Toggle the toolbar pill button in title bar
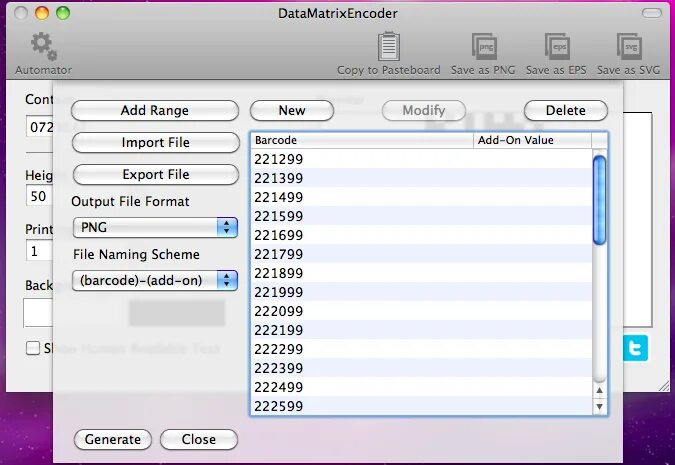675x465 pixels. tap(652, 13)
